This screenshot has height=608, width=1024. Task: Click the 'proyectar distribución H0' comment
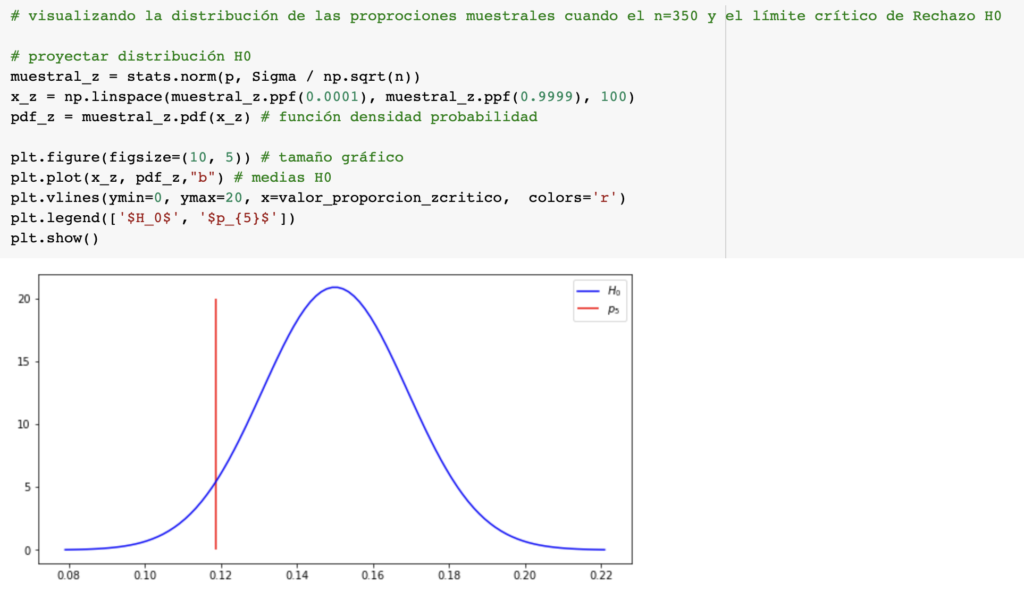tap(124, 56)
